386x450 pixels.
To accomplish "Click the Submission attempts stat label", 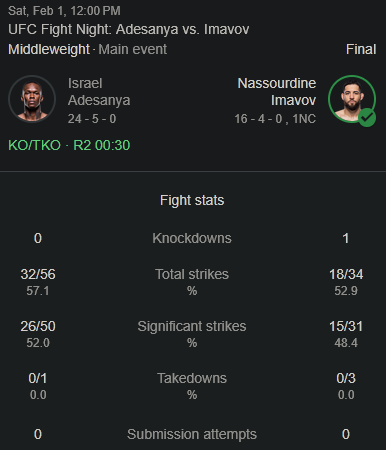I will tap(192, 434).
